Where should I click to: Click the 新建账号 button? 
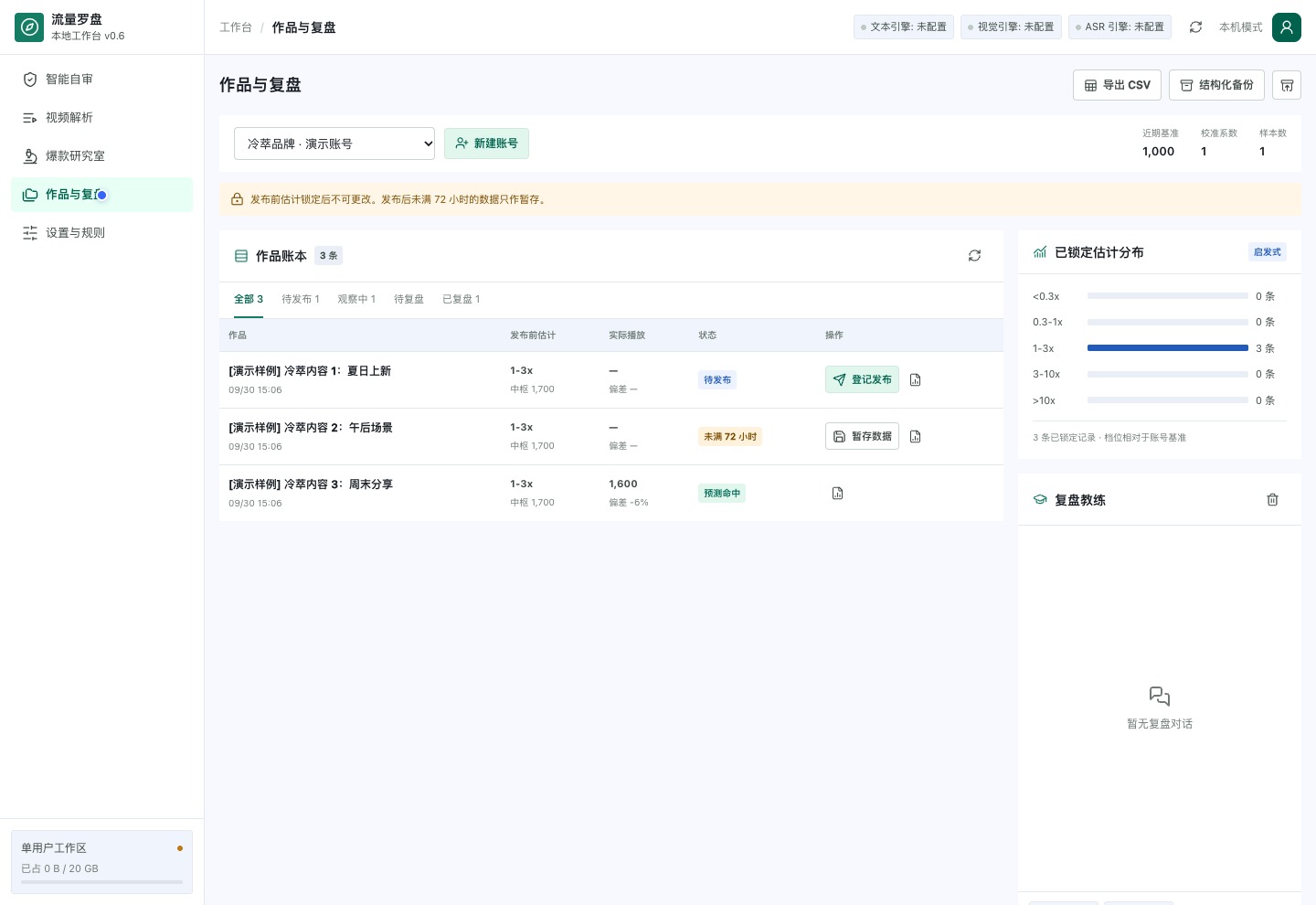pos(486,144)
